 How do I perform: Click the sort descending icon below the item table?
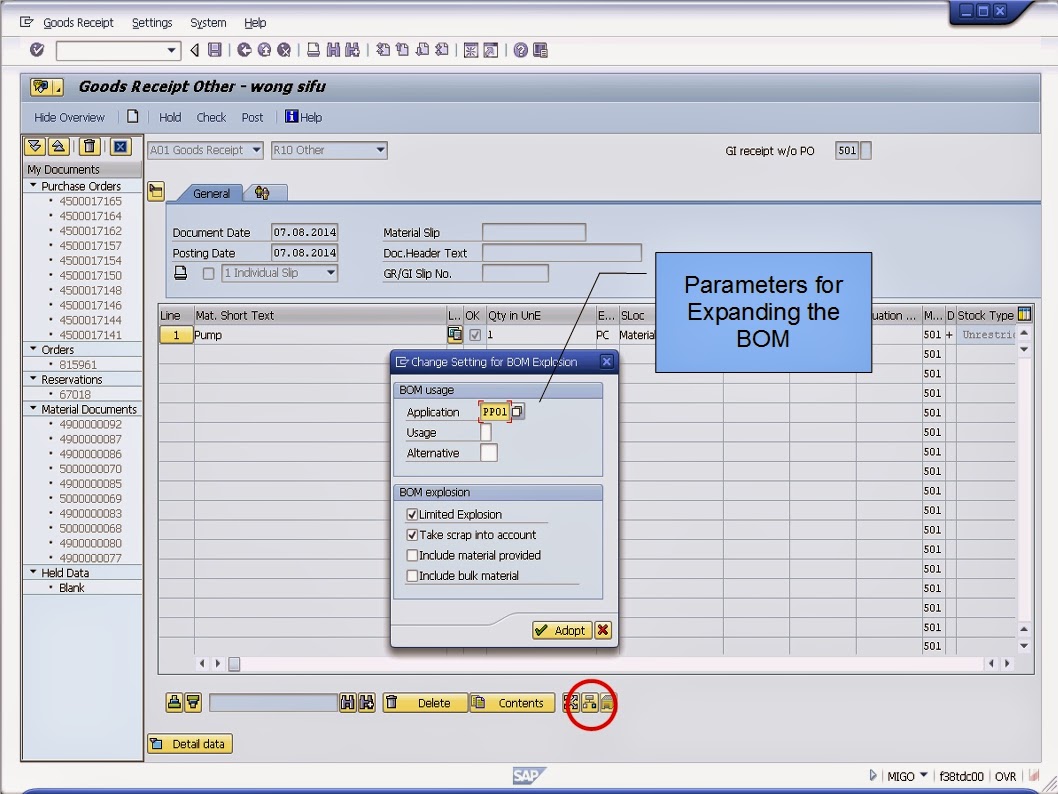pos(191,703)
